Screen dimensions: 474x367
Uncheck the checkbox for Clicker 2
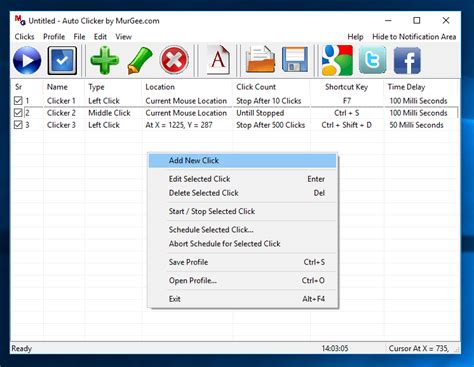point(18,113)
